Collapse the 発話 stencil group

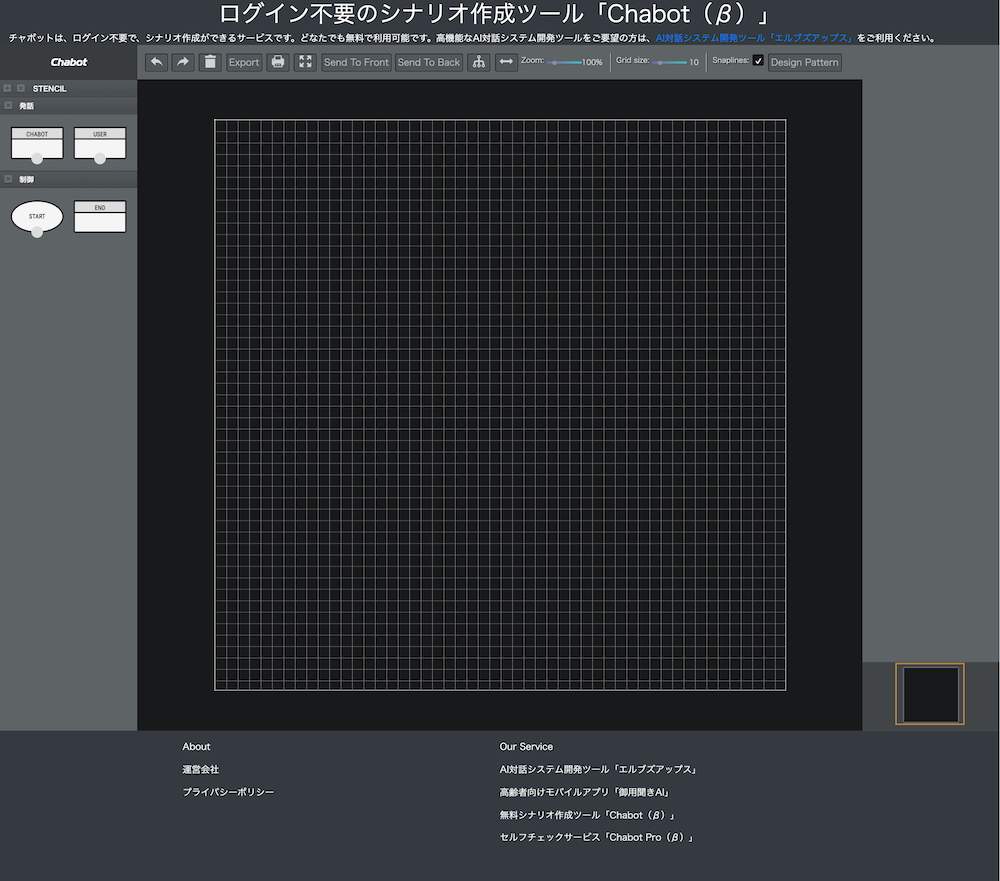(x=8, y=105)
